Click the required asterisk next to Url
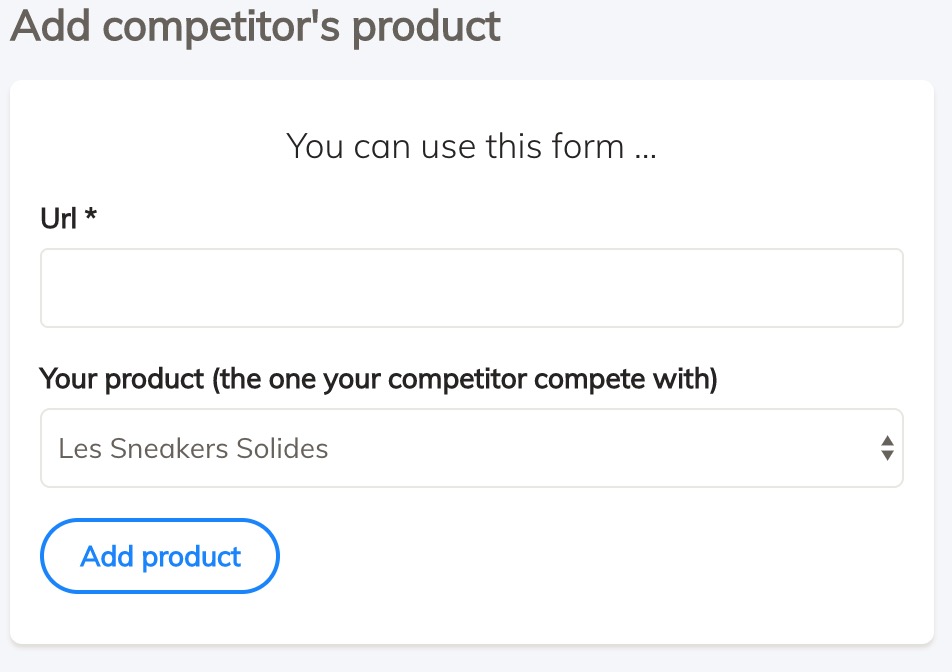Image resolution: width=952 pixels, height=672 pixels. [91, 216]
